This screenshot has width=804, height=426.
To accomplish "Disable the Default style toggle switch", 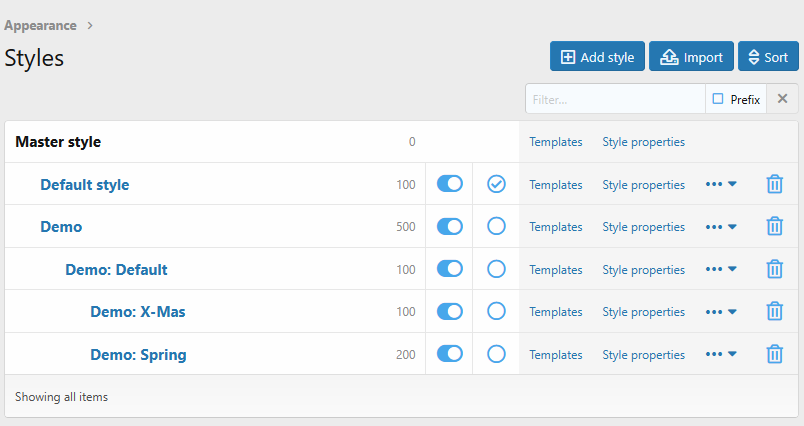I will pyautogui.click(x=450, y=184).
